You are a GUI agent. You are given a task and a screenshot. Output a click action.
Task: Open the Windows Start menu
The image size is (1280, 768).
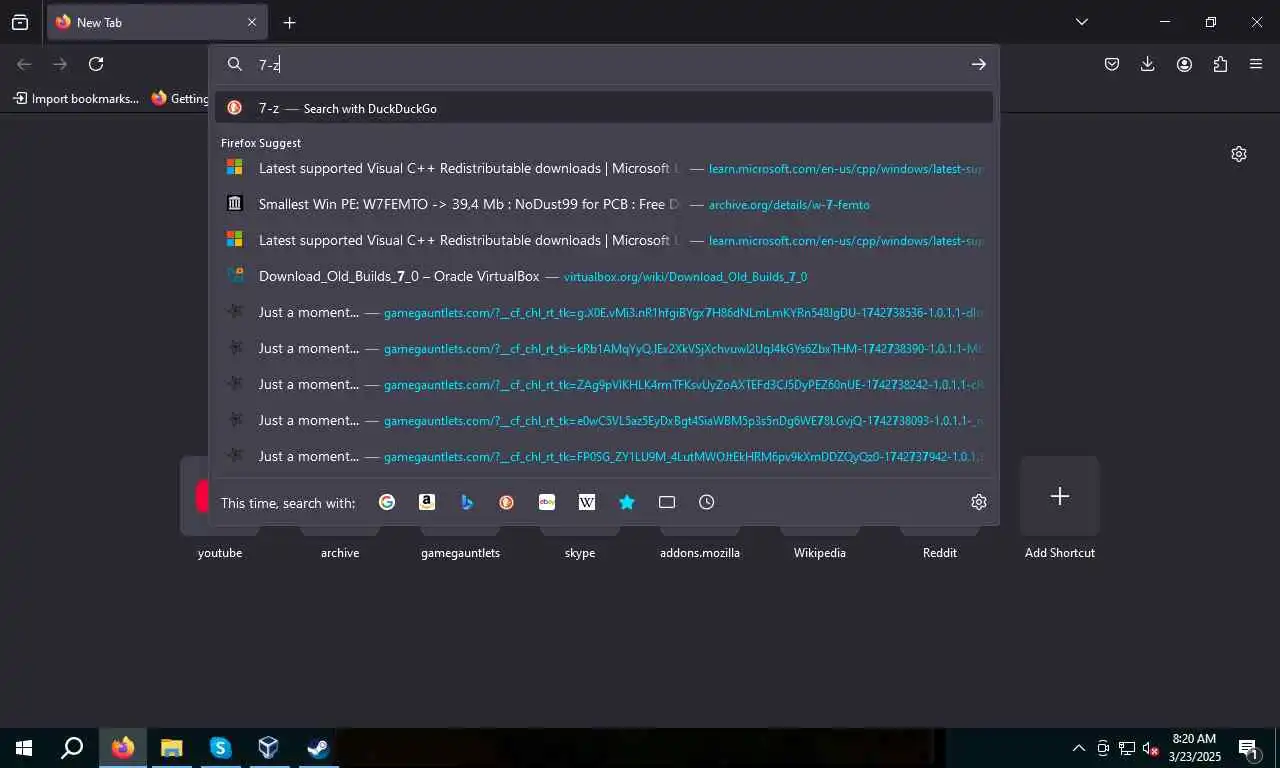(x=24, y=748)
